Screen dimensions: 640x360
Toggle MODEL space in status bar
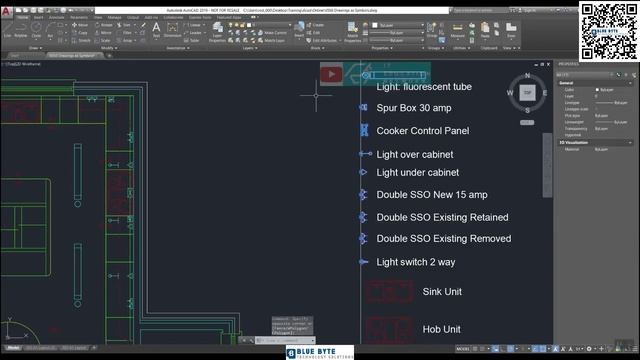tap(463, 349)
